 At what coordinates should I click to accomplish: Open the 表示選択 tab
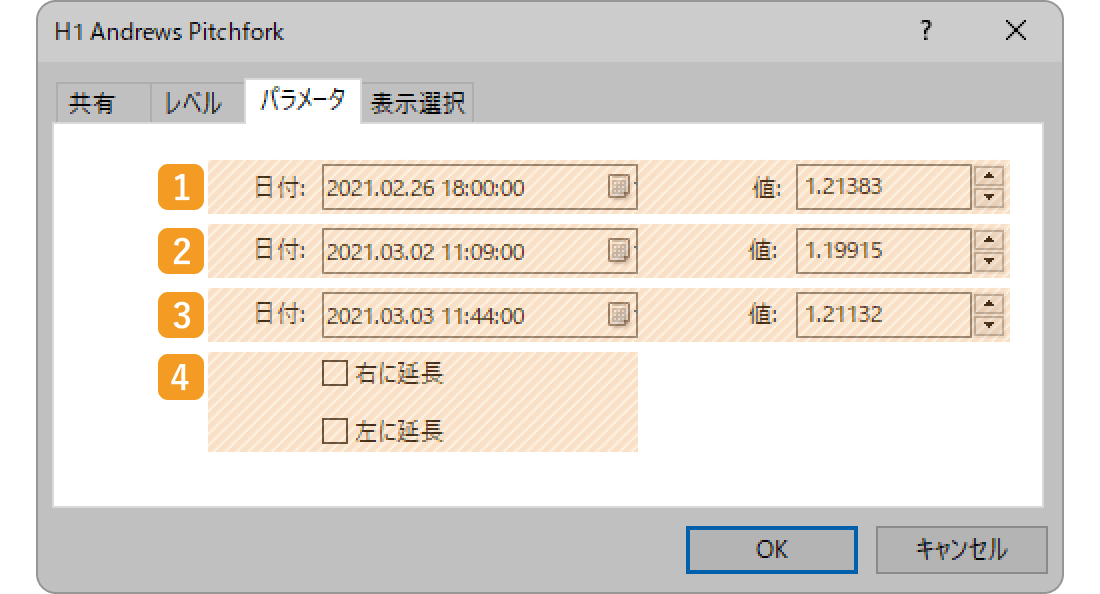pyautogui.click(x=417, y=103)
